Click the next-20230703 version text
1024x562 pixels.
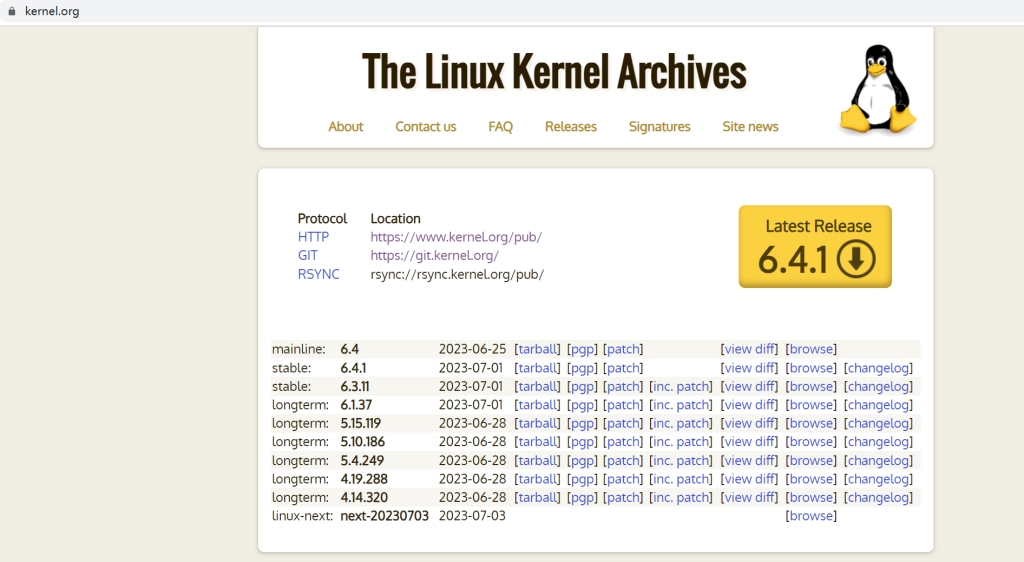[385, 516]
